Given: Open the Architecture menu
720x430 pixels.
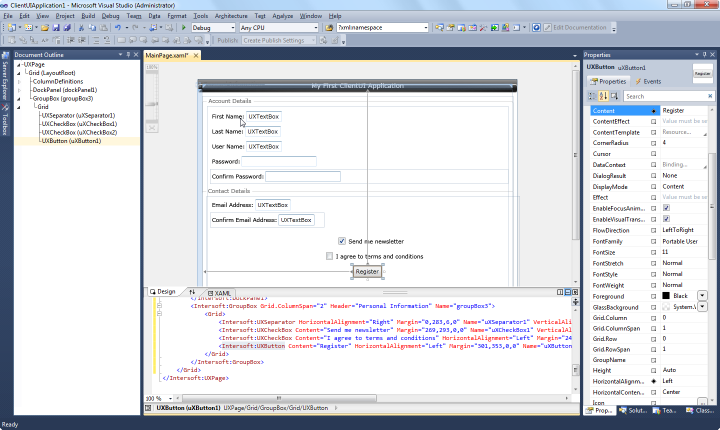Looking at the screenshot, I should (x=230, y=16).
